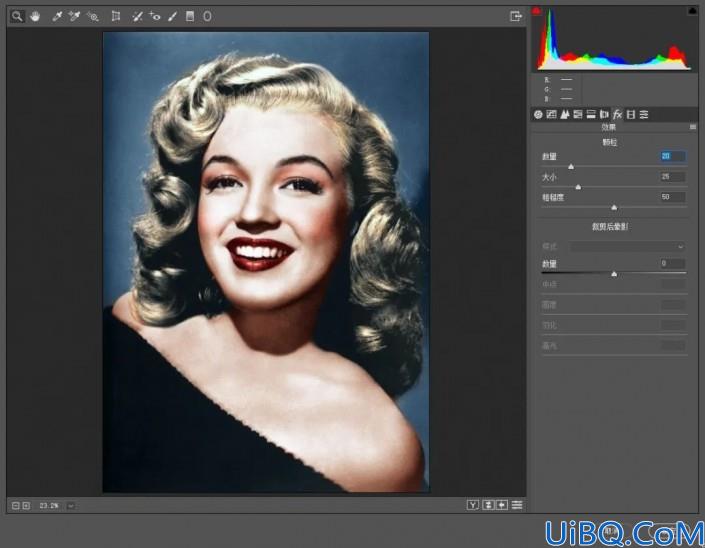705x548 pixels.
Task: Select the Radial Filter tool
Action: (x=207, y=17)
